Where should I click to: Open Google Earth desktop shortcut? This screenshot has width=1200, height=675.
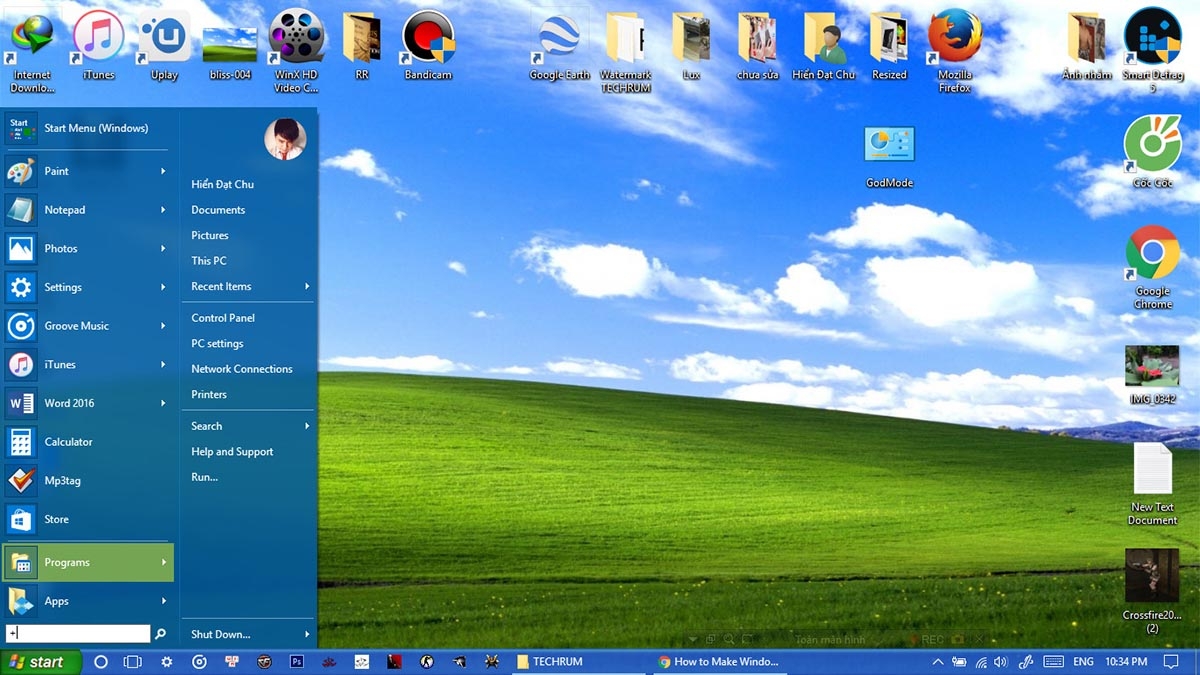[x=560, y=44]
